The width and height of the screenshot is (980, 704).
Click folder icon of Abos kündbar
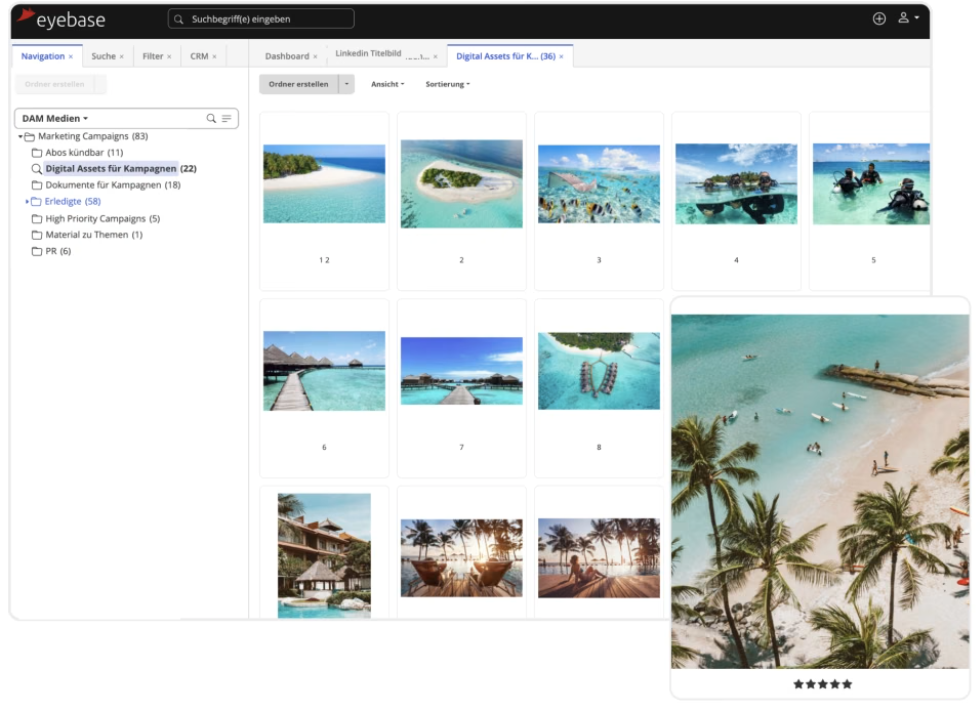coord(37,153)
